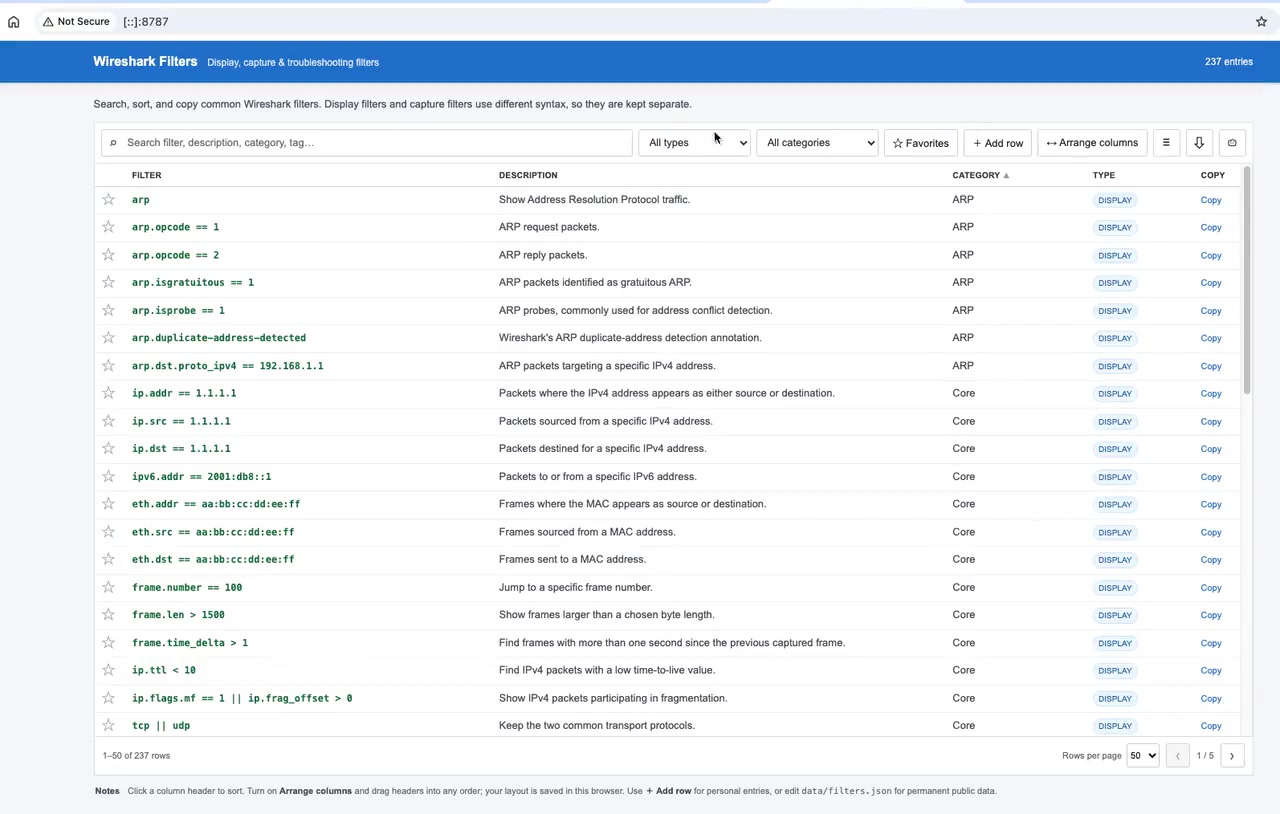The width and height of the screenshot is (1280, 814).
Task: Favorite the arp filter row star
Action: pyautogui.click(x=108, y=200)
